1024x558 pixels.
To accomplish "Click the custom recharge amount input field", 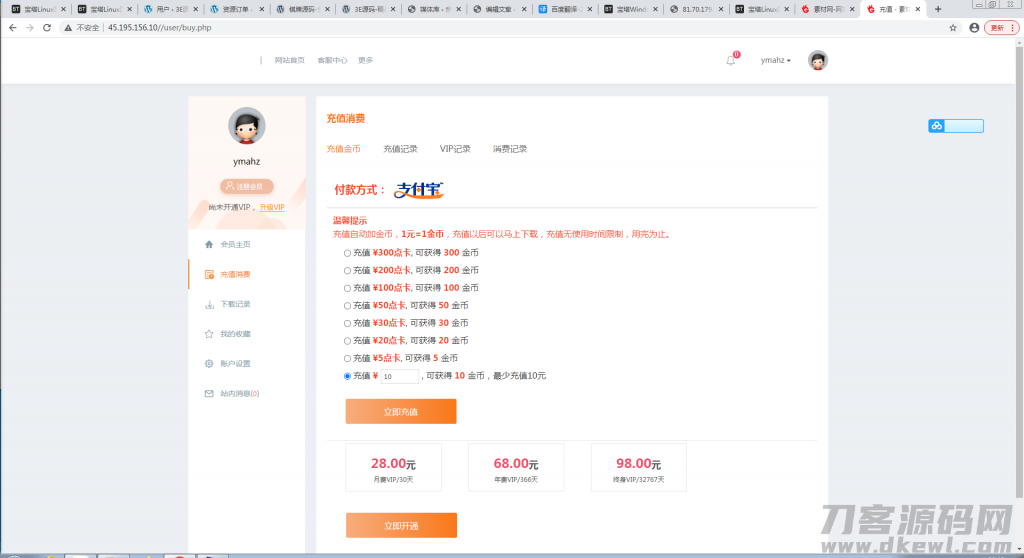I will pos(399,377).
